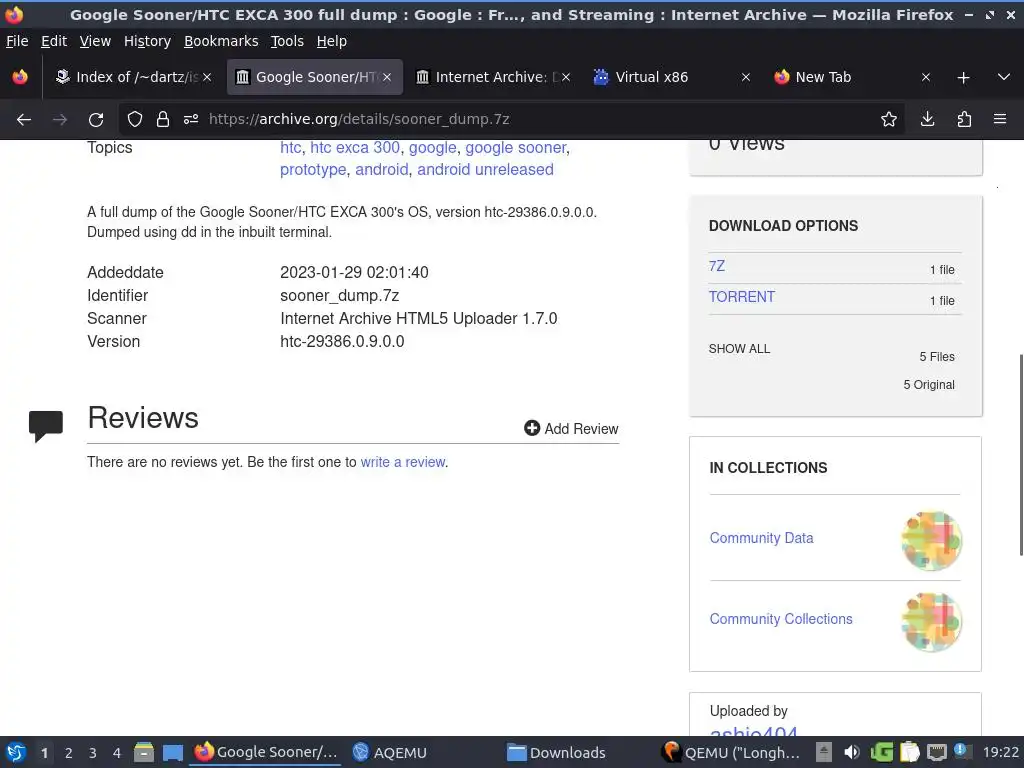Reload the current page
The height and width of the screenshot is (768, 1024).
tap(96, 120)
